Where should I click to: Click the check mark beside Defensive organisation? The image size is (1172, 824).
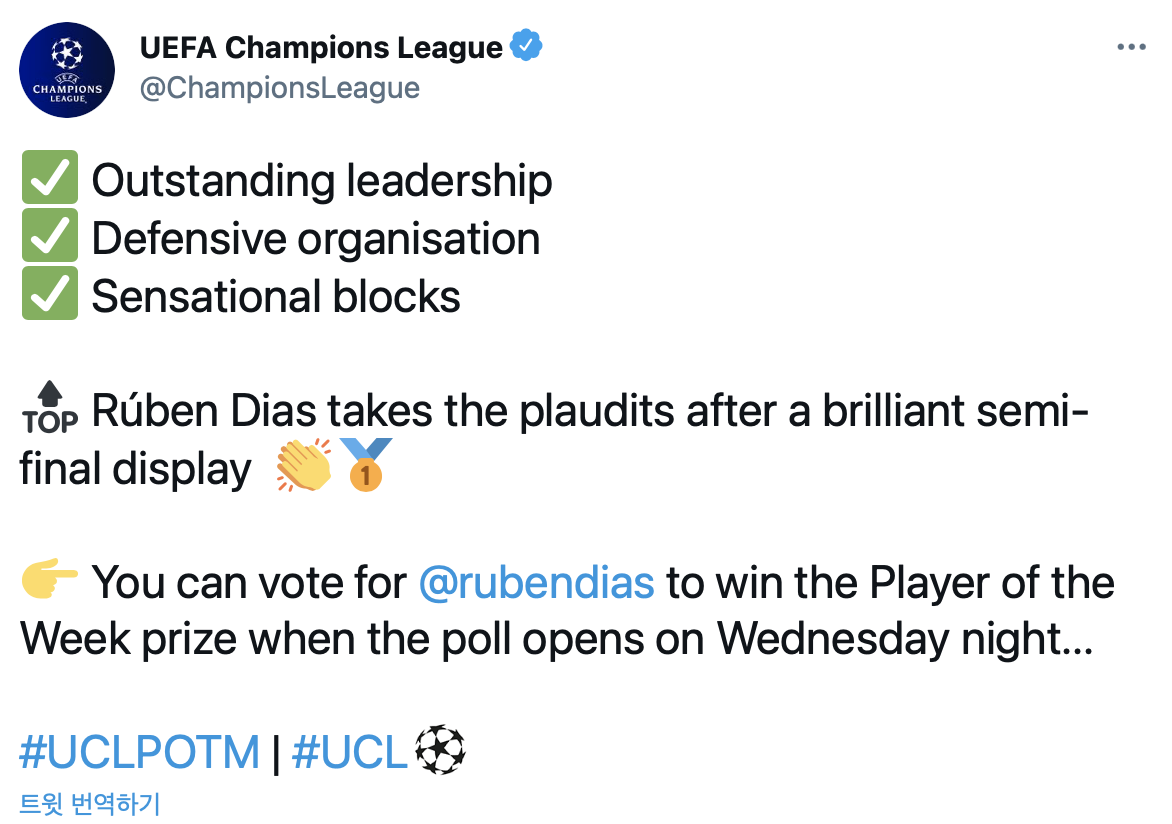49,239
